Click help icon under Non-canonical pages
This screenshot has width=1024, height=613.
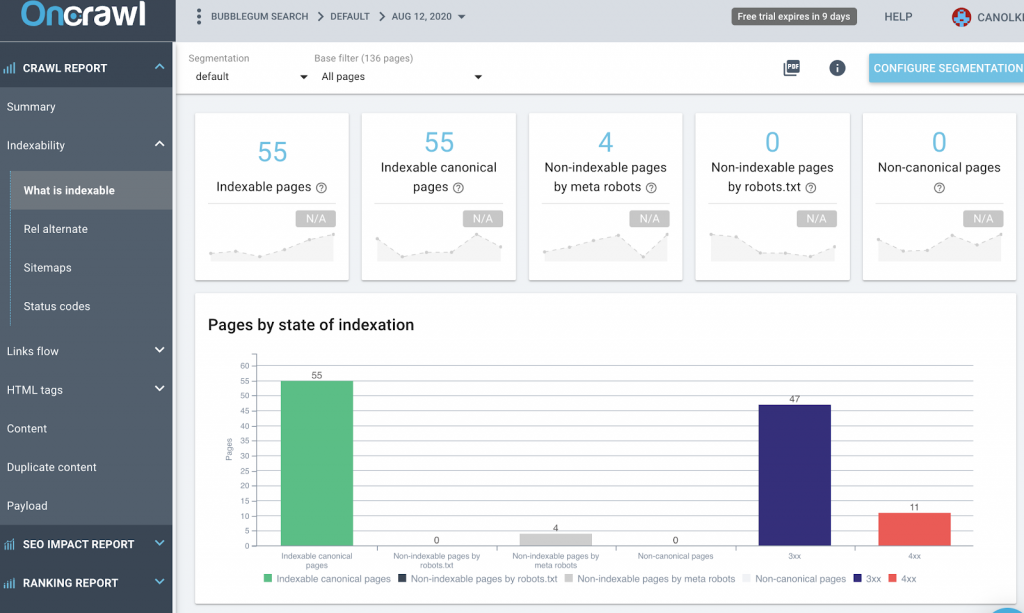[x=939, y=188]
